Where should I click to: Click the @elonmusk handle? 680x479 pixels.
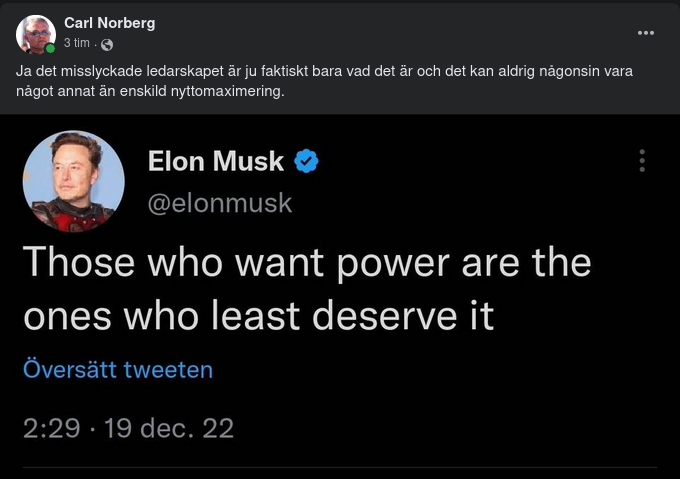point(220,203)
